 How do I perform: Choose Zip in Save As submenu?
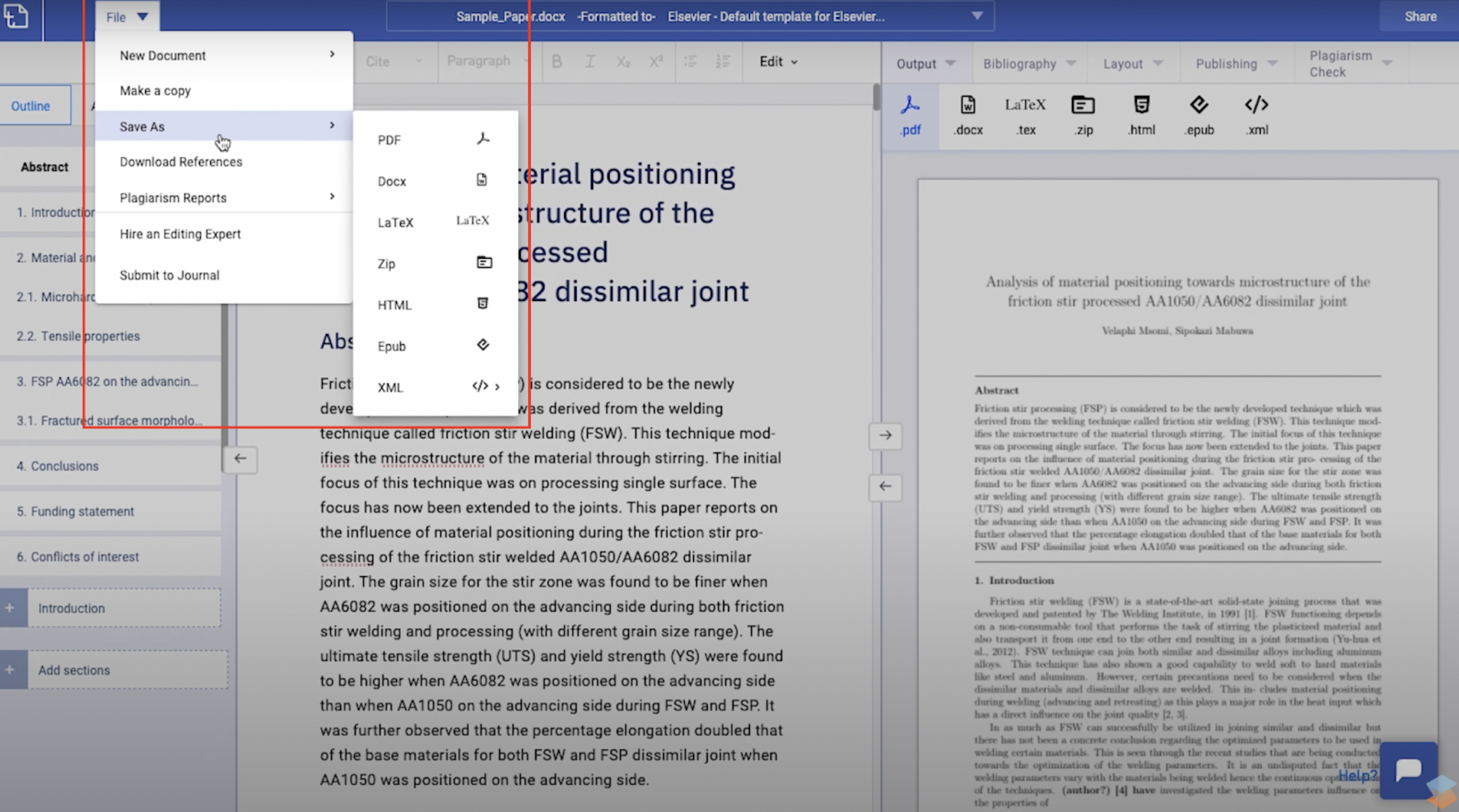tap(435, 263)
